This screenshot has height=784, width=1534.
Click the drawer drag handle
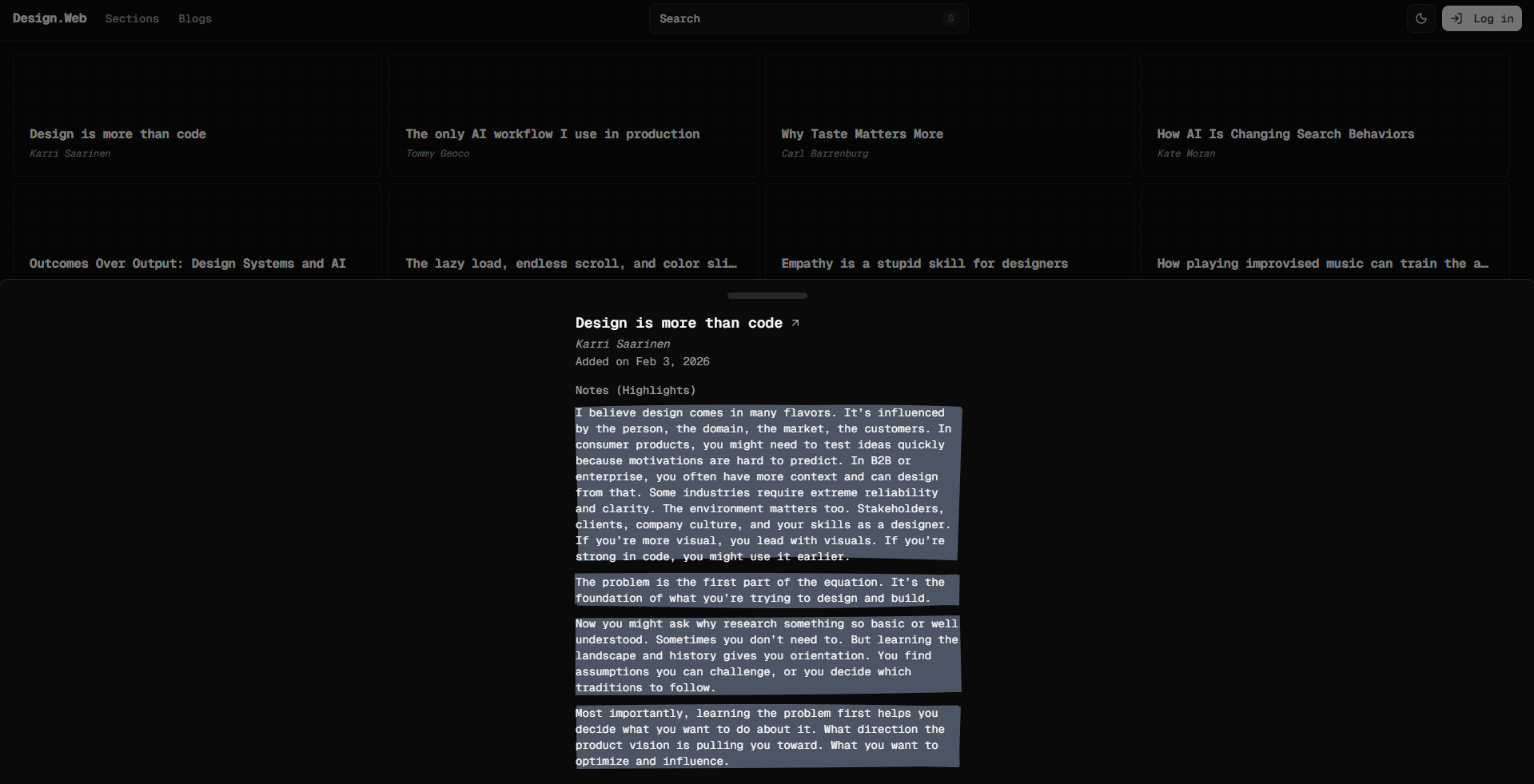(767, 295)
